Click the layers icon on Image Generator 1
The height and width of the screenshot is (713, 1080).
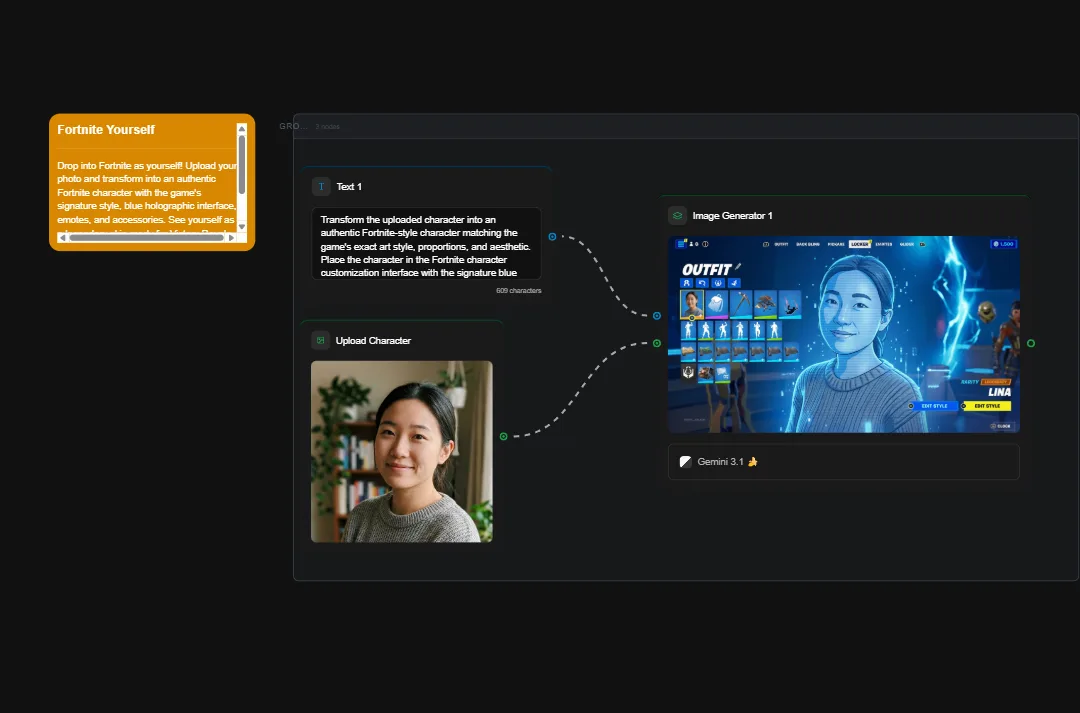(x=680, y=215)
